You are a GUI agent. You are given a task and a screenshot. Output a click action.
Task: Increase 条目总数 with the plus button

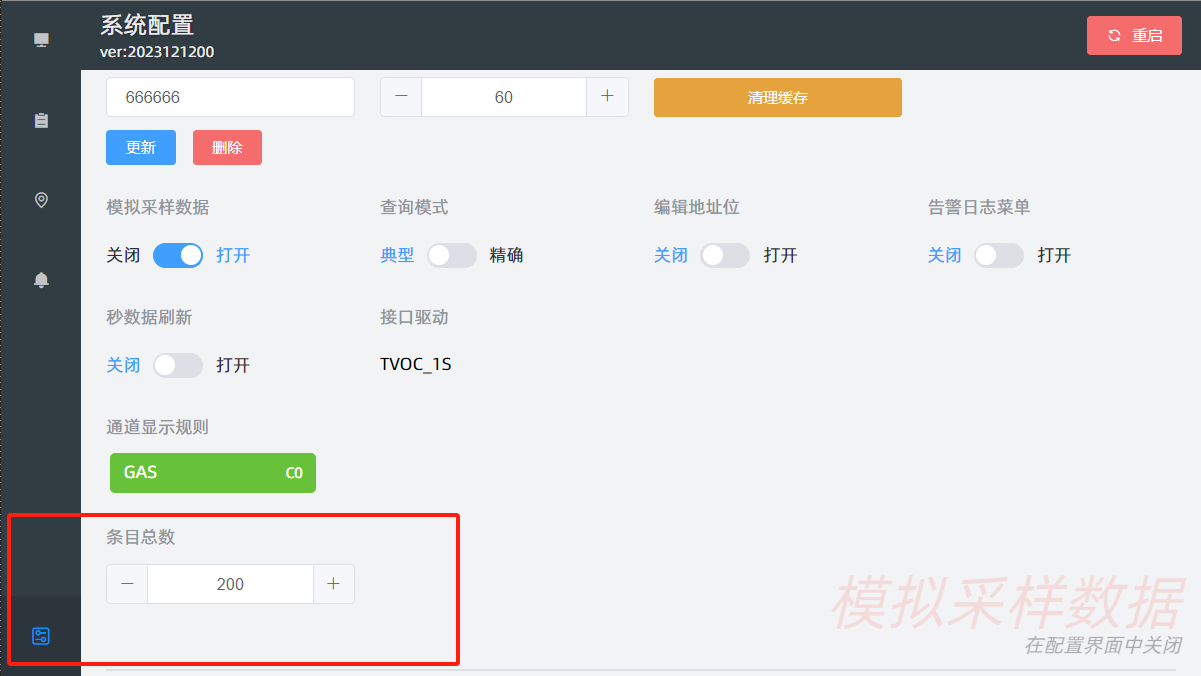[x=334, y=584]
